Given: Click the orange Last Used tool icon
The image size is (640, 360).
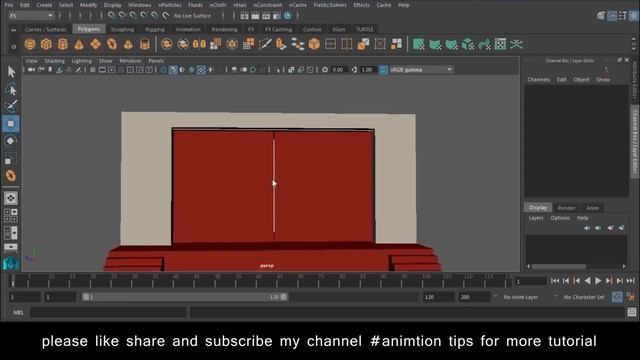Looking at the screenshot, I should click(11, 176).
